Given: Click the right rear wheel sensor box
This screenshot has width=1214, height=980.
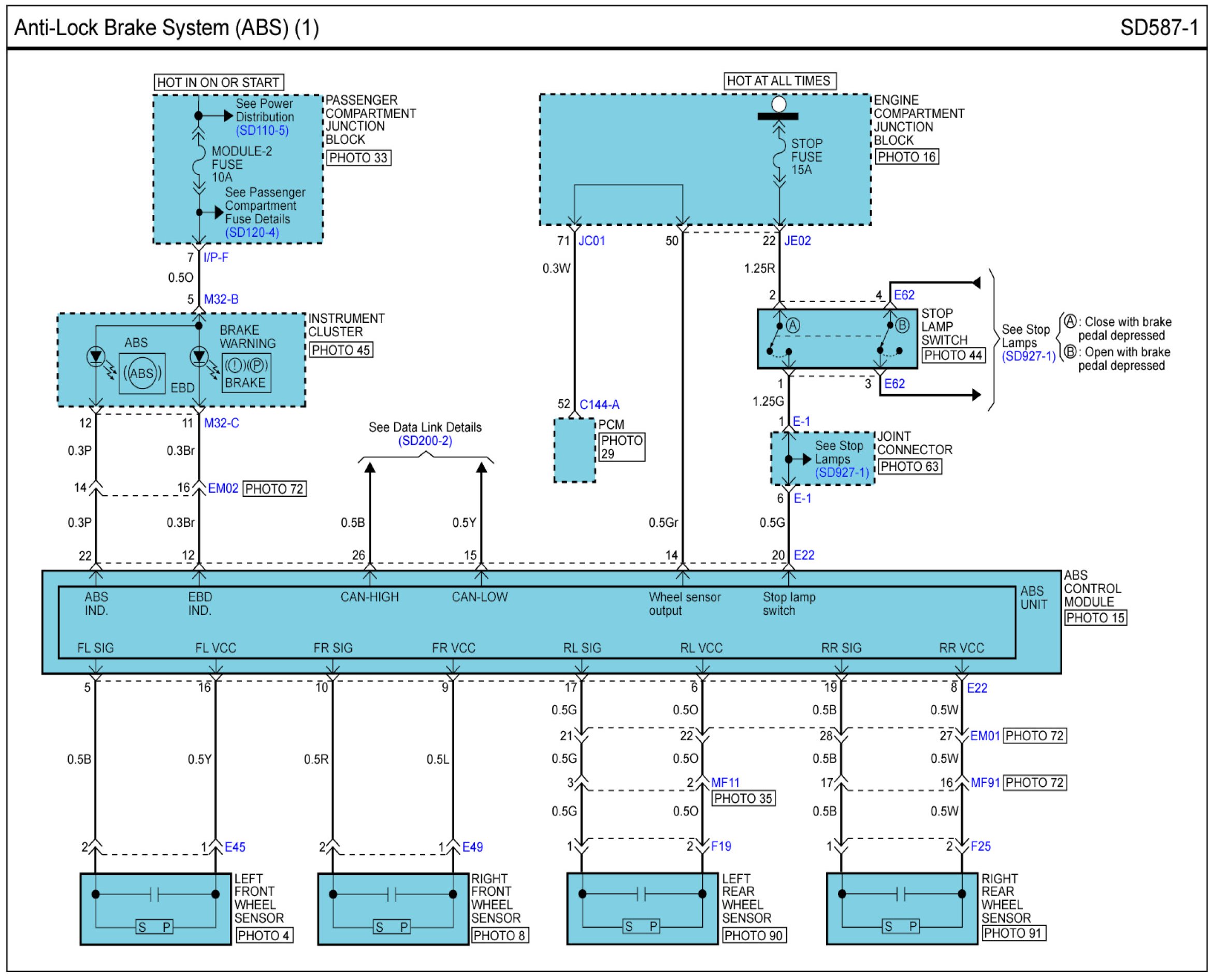Looking at the screenshot, I should pyautogui.click(x=901, y=909).
